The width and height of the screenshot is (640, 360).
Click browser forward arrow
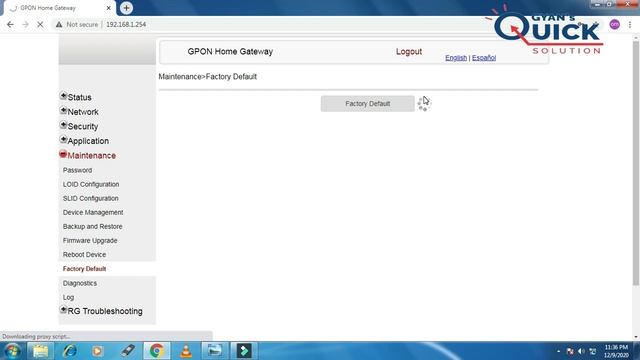tap(25, 24)
